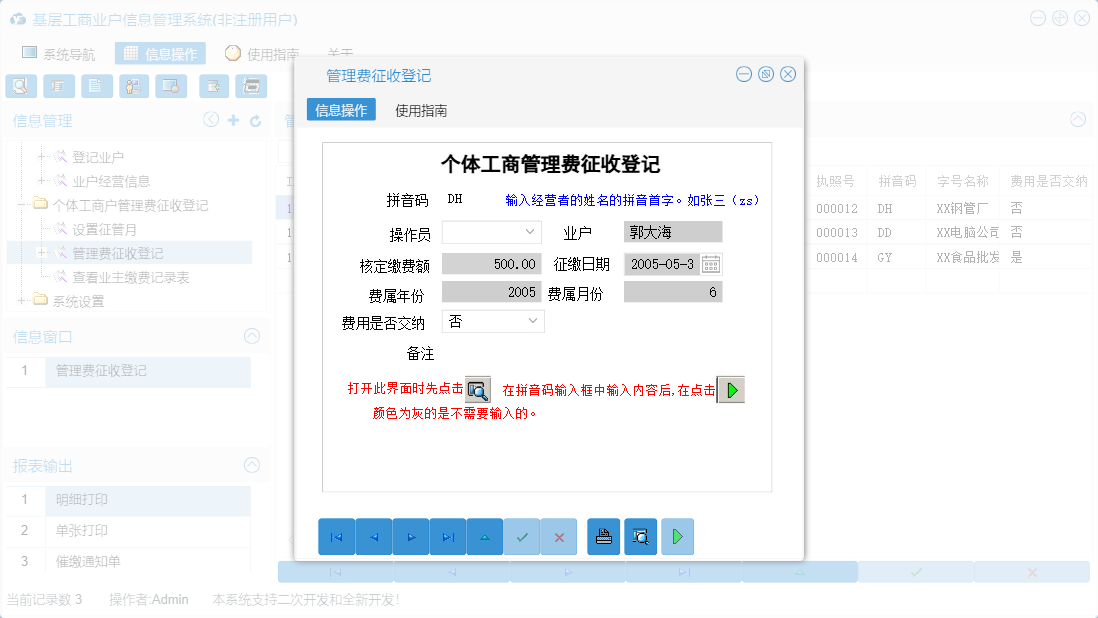Viewport: 1098px width, 618px height.
Task: Collapse the 信息管理 panel
Action: tap(211, 119)
